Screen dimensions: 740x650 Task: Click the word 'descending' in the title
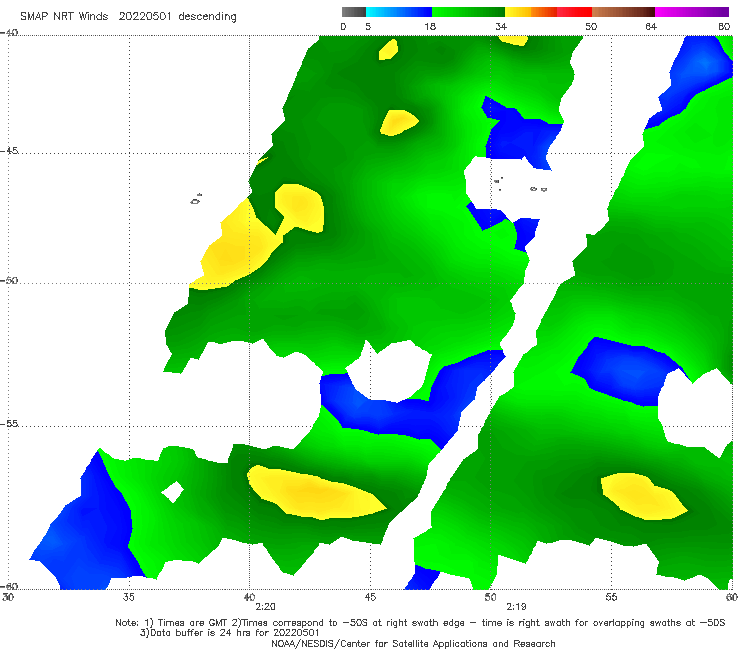[208, 17]
